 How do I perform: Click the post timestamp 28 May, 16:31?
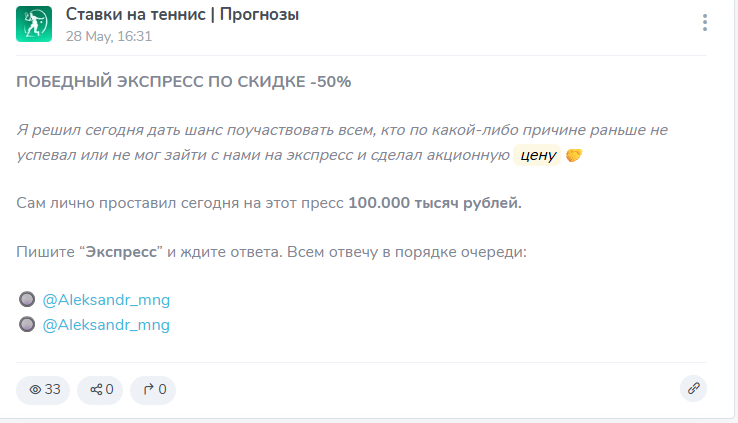(109, 36)
